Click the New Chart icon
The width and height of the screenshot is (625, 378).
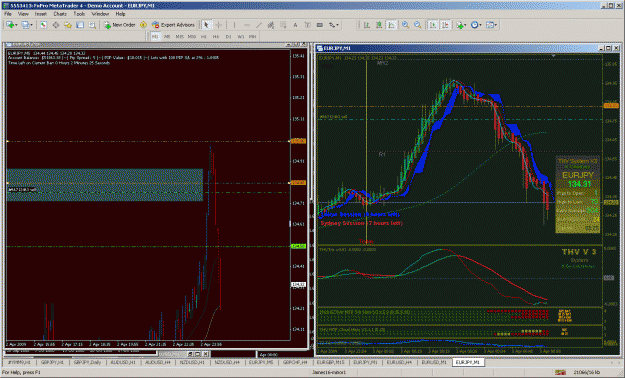click(x=10, y=25)
